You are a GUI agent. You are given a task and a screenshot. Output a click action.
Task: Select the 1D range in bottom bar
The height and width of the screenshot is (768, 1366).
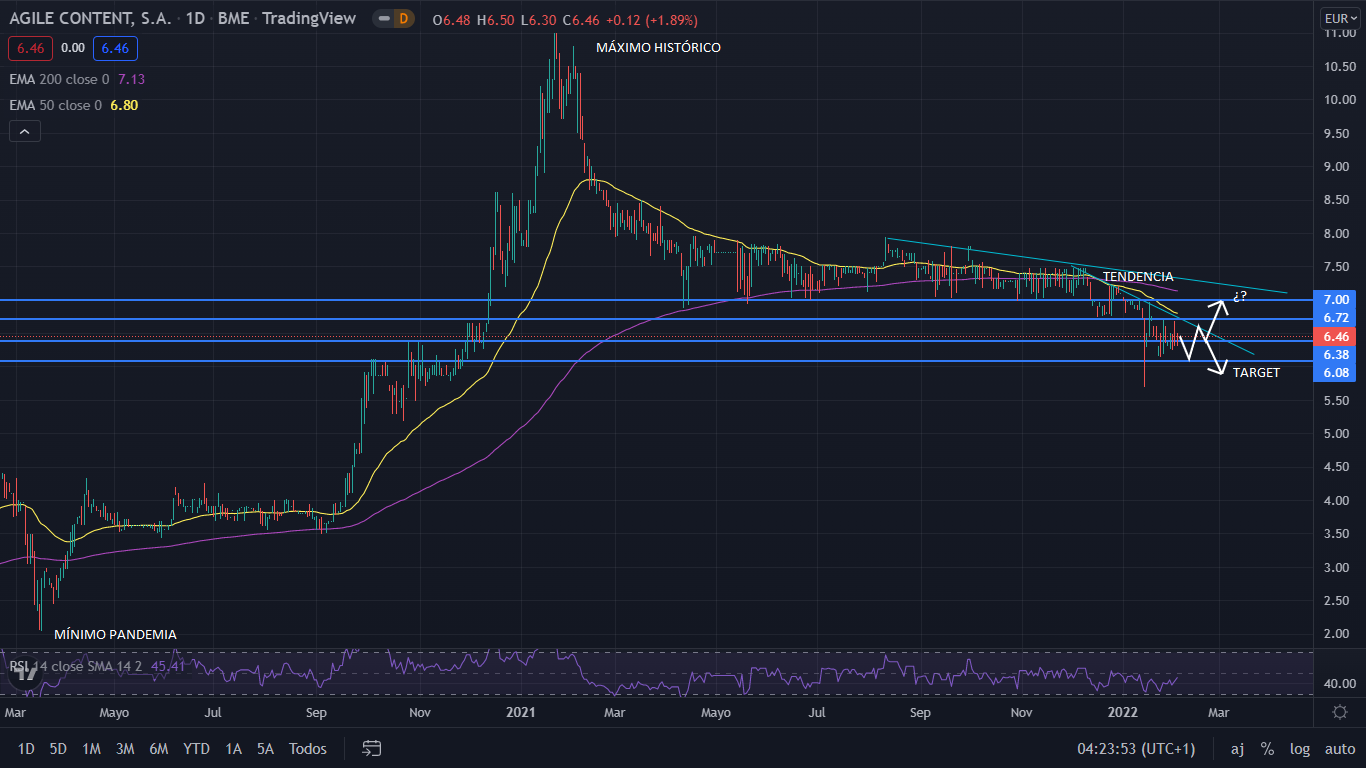tap(26, 749)
